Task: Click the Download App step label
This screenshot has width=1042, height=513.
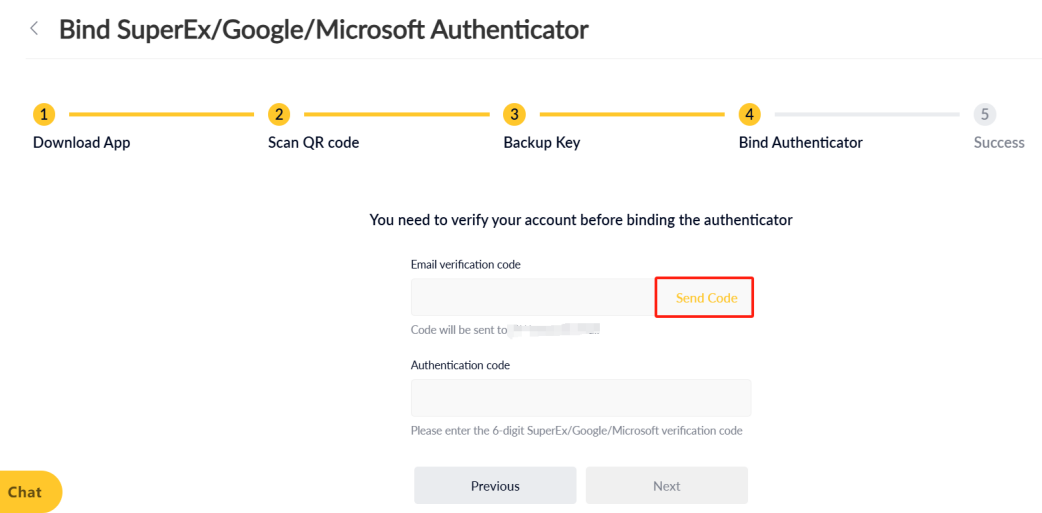Action: point(82,142)
